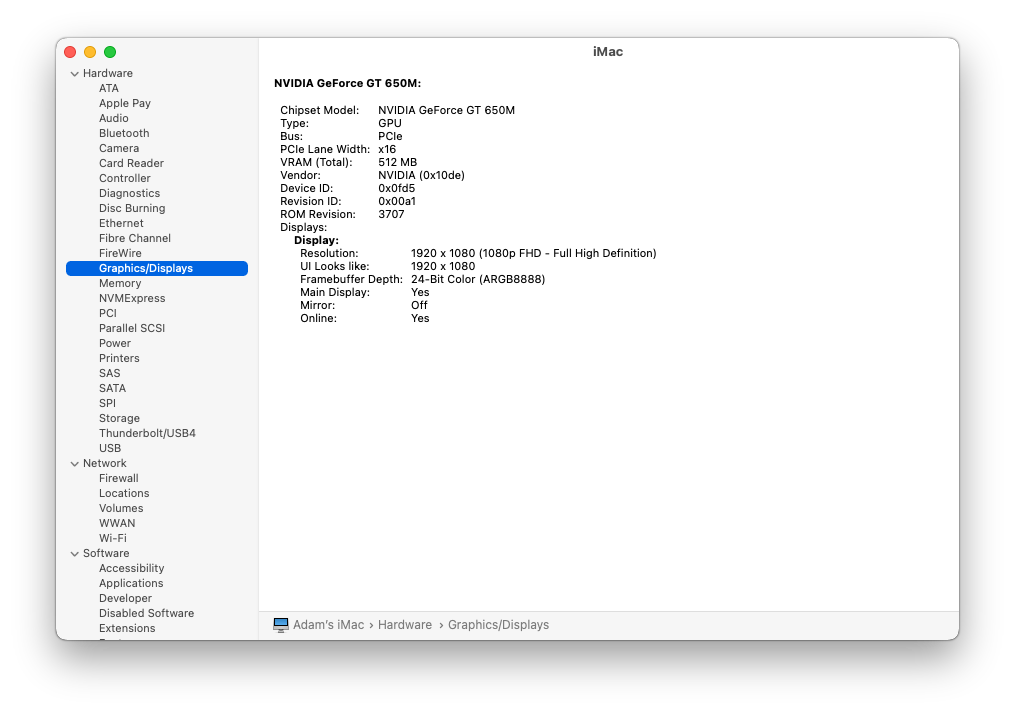This screenshot has height=714, width=1015.
Task: Click the Device ID value 0x0fd5
Action: click(x=397, y=188)
